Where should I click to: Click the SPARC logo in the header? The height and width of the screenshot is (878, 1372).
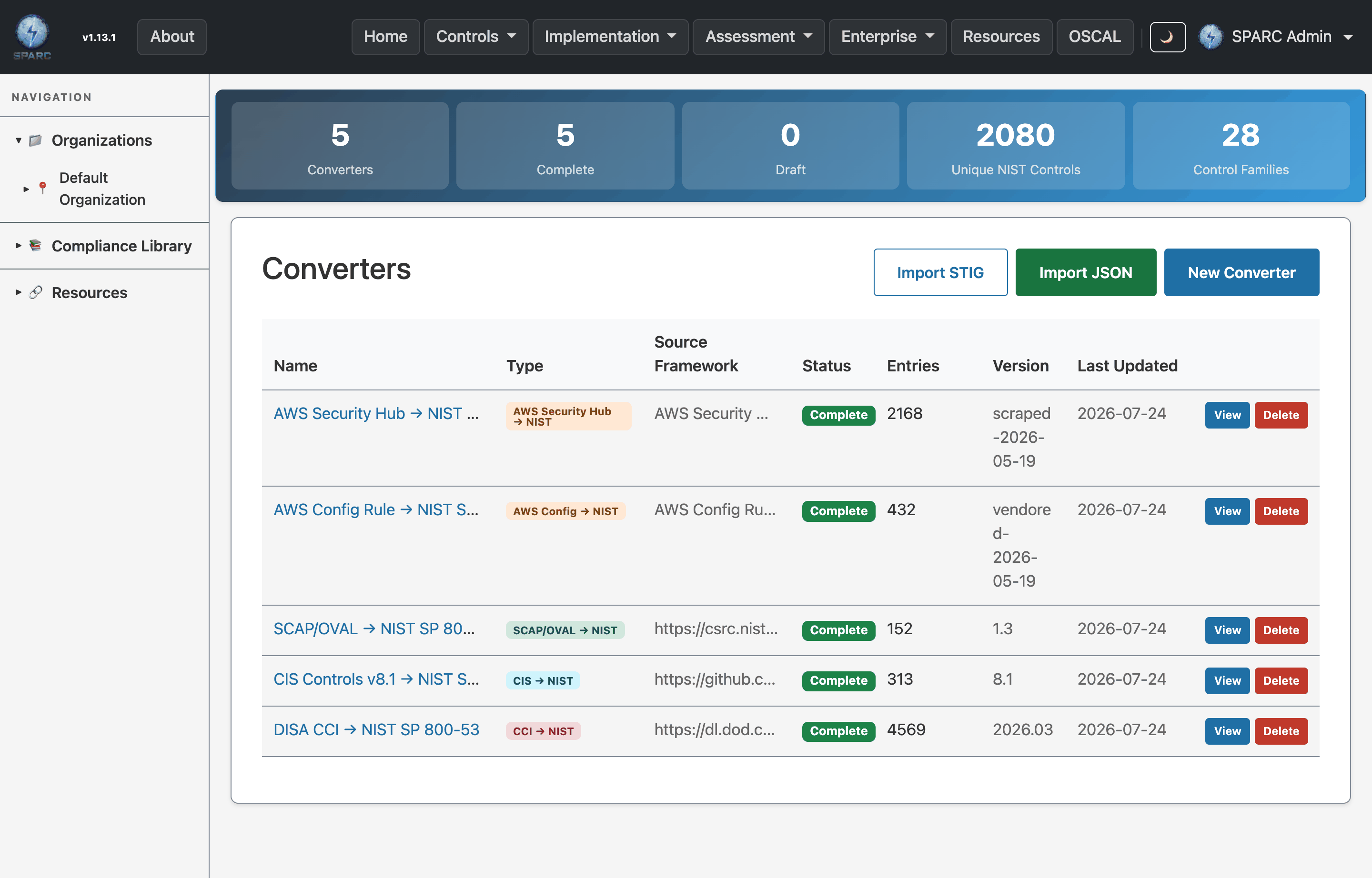click(32, 37)
